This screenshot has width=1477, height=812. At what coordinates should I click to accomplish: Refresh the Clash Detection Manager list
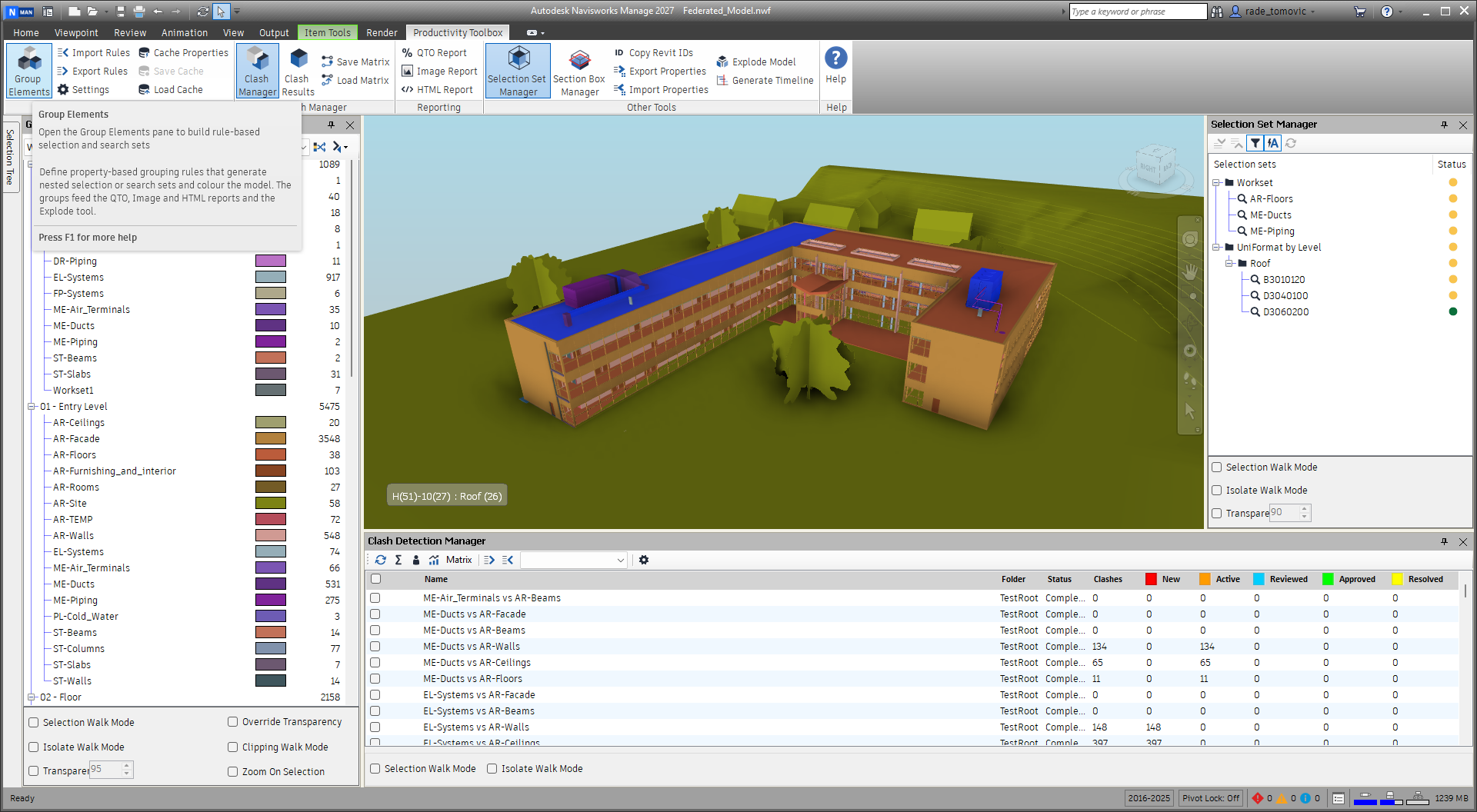[381, 560]
